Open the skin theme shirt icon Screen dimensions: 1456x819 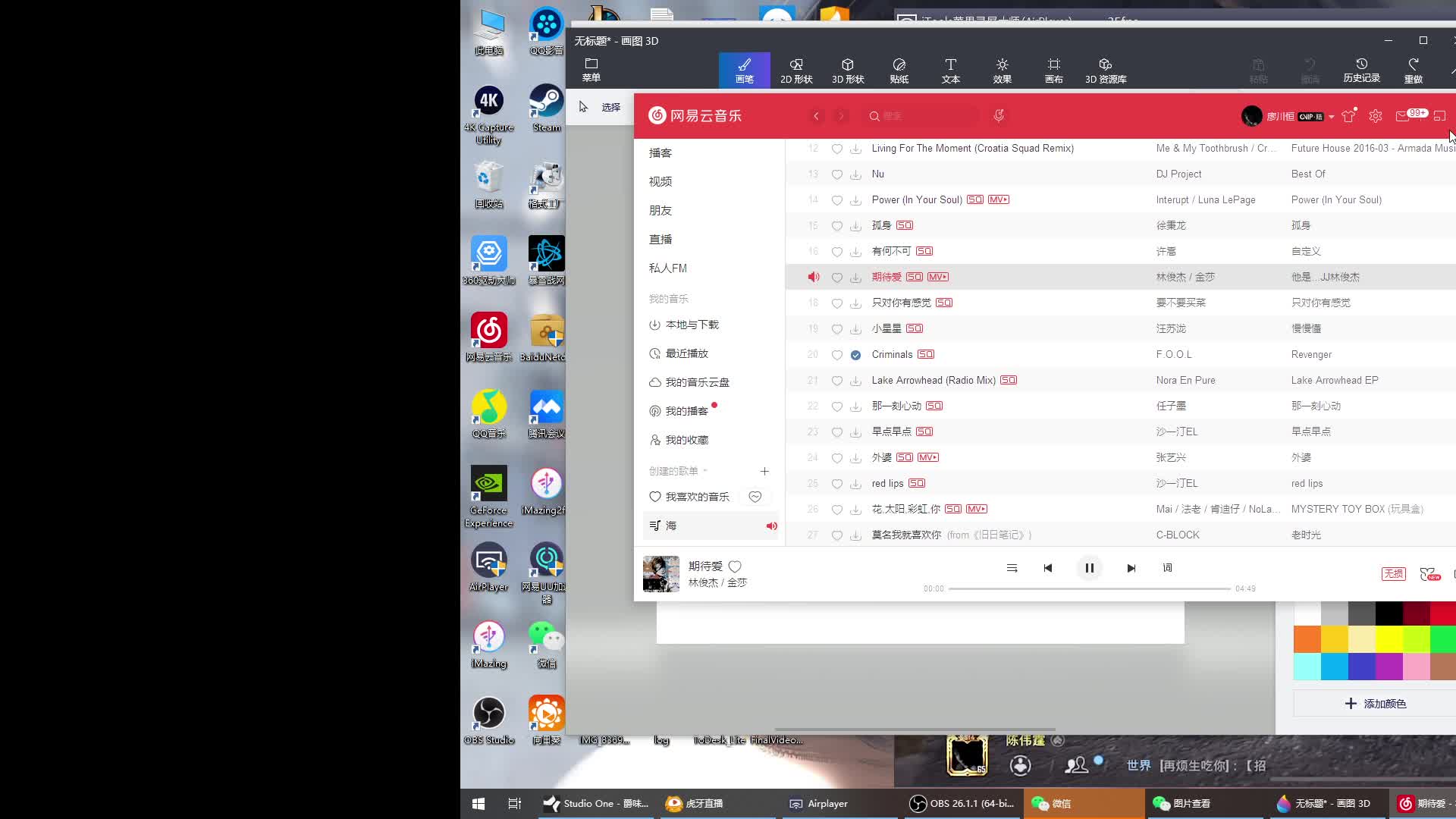[1348, 116]
